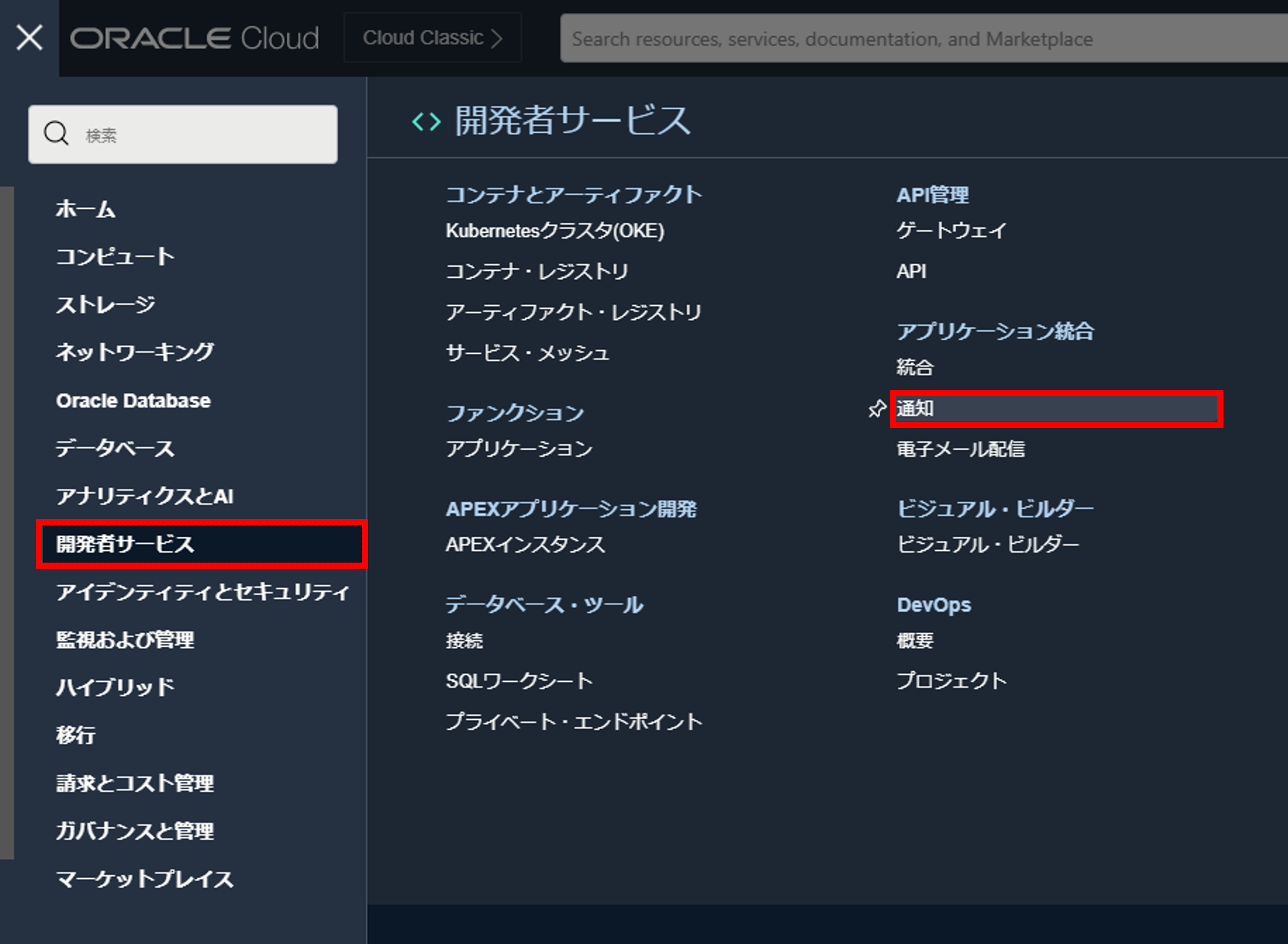The height and width of the screenshot is (944, 1288).
Task: Open プロジェクト under DevOps
Action: coord(952,681)
